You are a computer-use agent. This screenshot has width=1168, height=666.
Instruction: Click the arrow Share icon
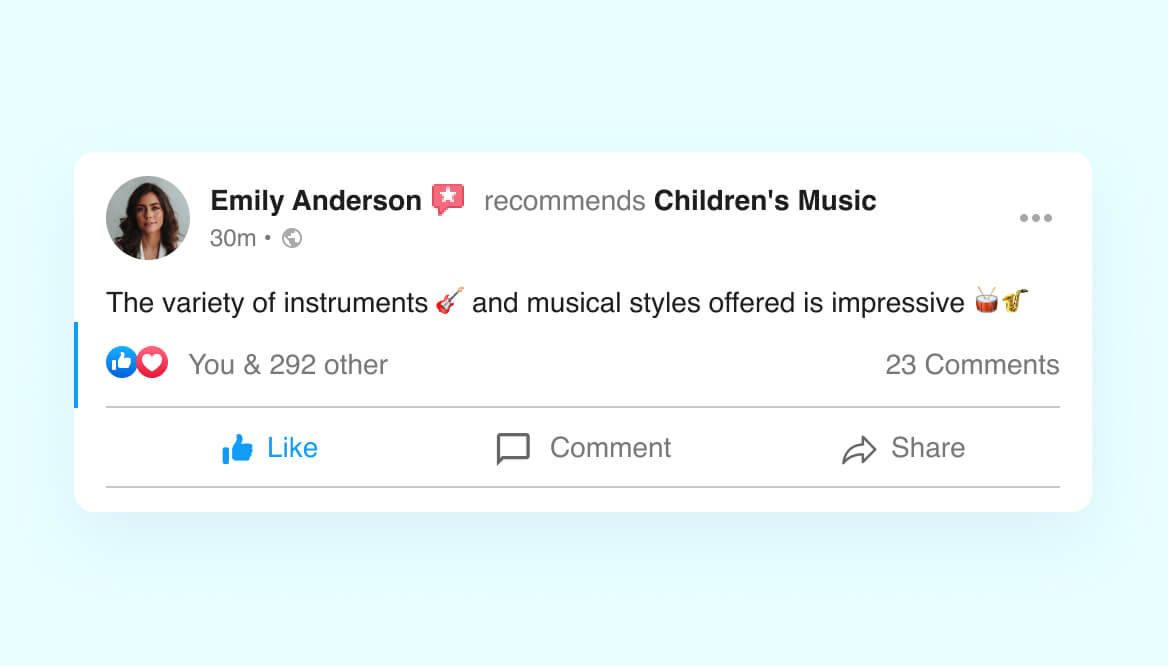point(858,450)
